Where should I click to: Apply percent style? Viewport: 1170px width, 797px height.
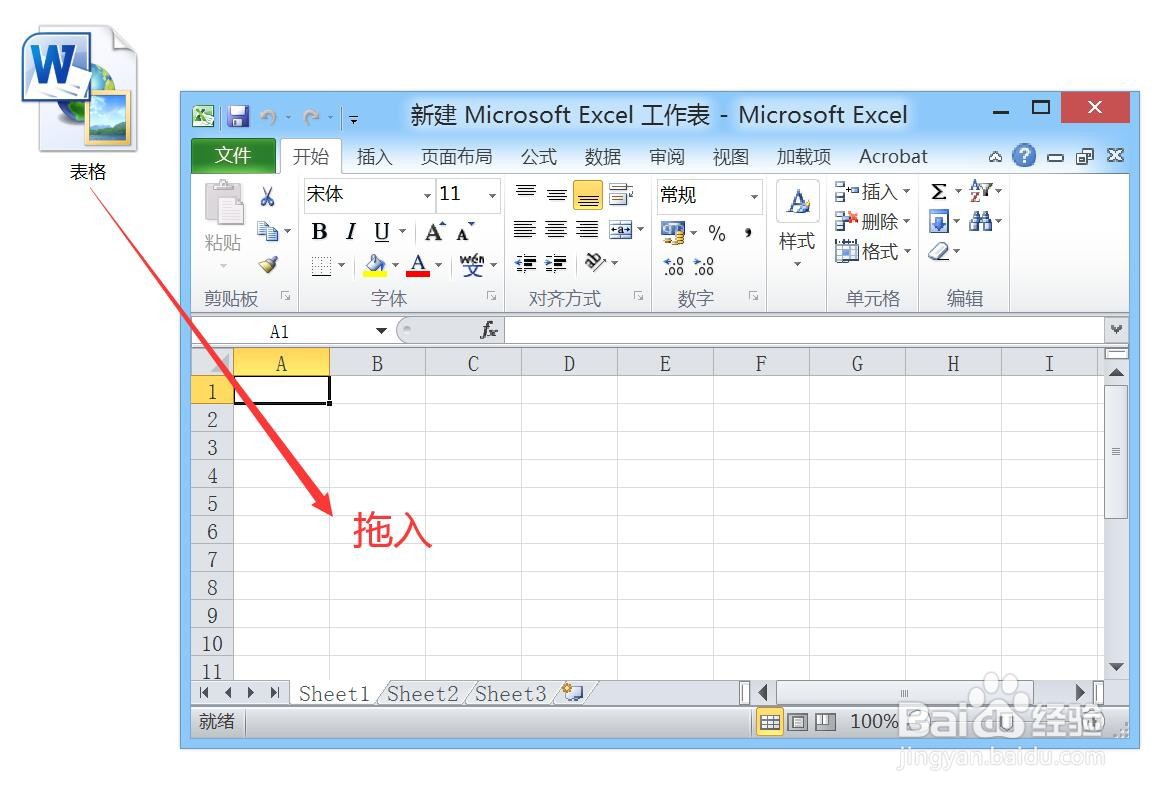pos(717,233)
